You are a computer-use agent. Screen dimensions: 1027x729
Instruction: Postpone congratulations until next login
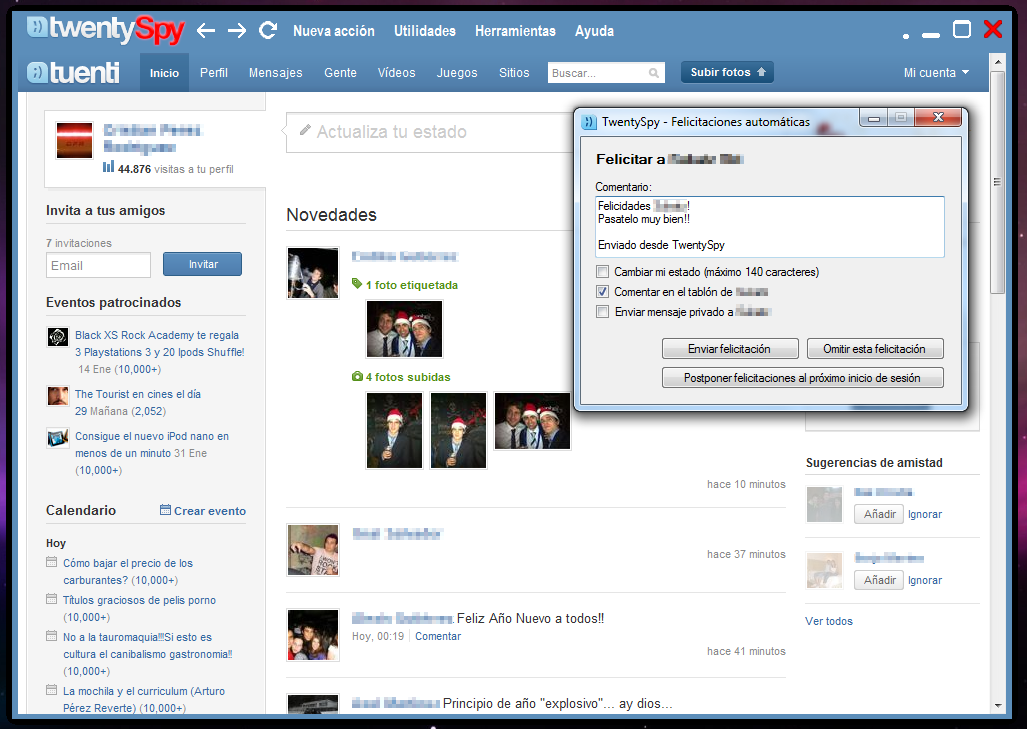[x=802, y=377]
